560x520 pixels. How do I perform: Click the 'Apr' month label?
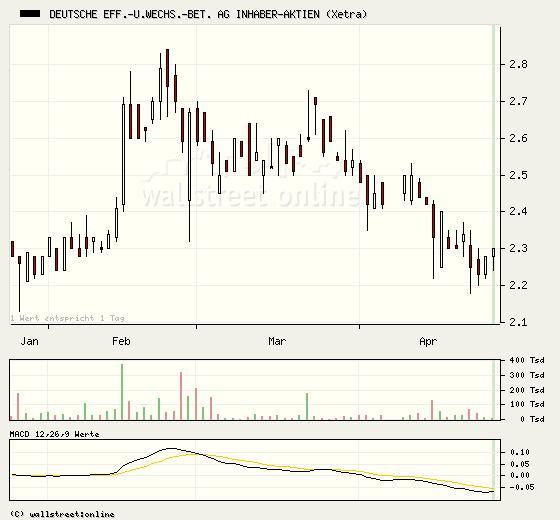point(428,342)
